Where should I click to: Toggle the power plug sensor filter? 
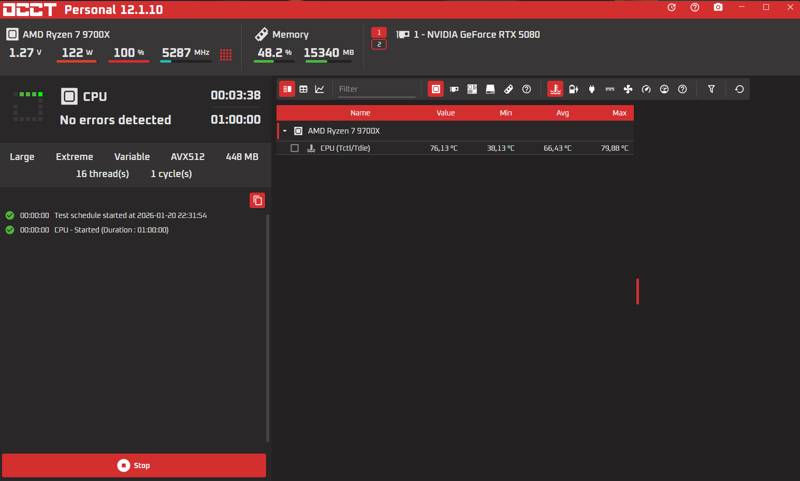[x=590, y=89]
